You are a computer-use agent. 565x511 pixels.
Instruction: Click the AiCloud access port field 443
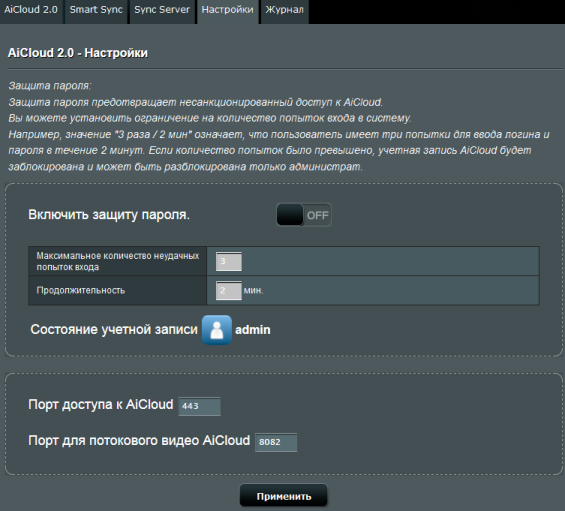(199, 406)
